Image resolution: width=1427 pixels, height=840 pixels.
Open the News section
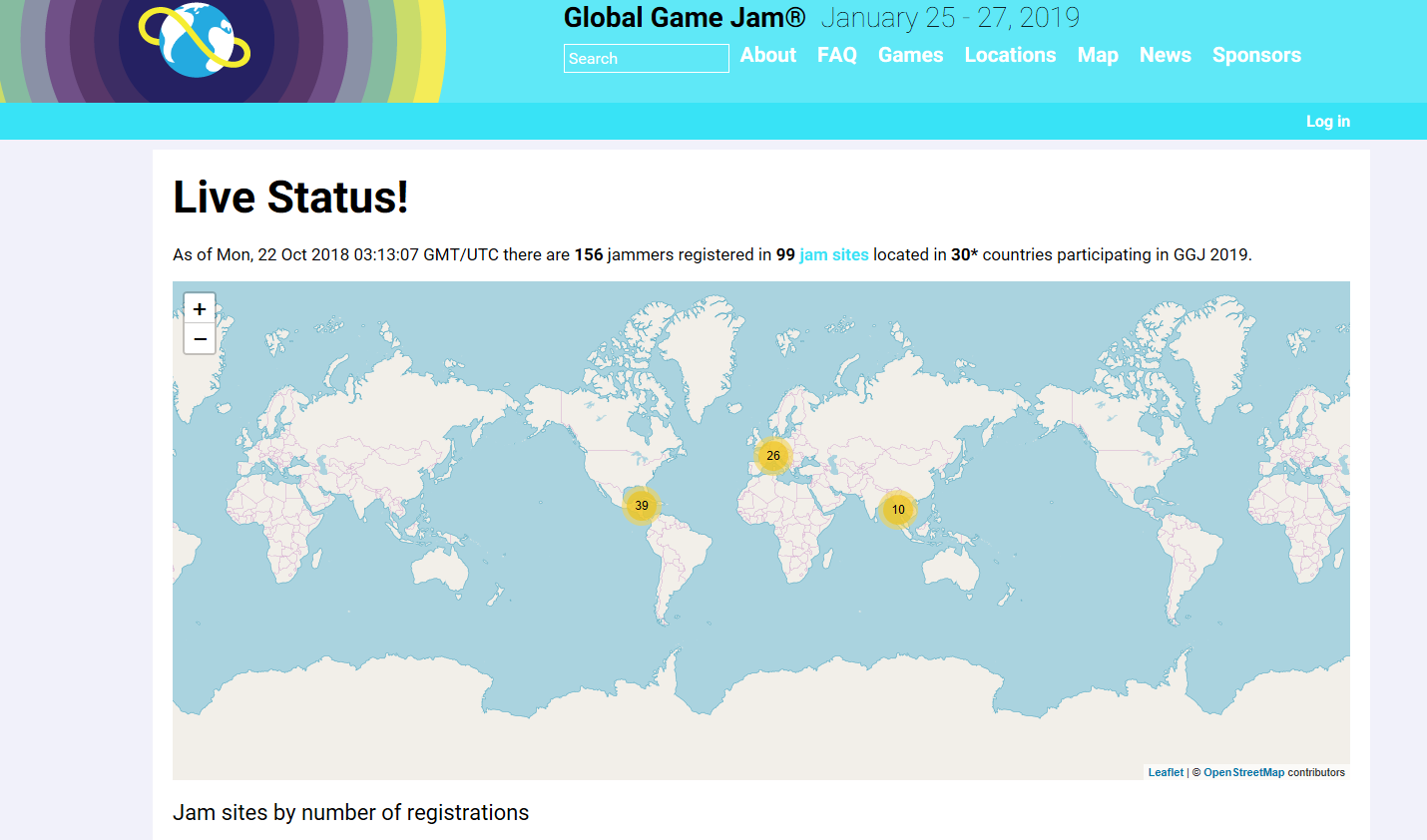pyautogui.click(x=1166, y=55)
